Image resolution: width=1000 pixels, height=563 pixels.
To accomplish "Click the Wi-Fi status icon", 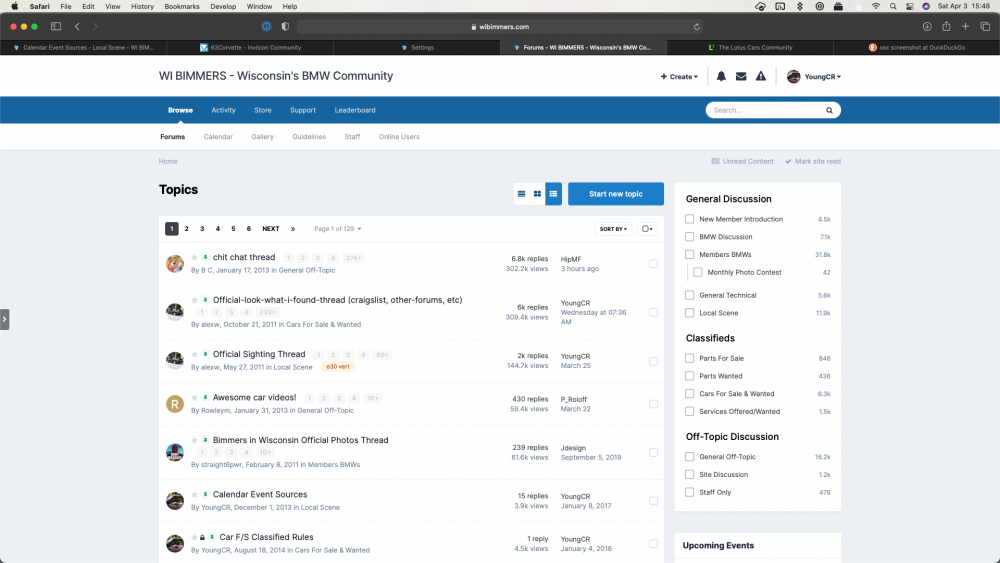I will click(x=876, y=6).
